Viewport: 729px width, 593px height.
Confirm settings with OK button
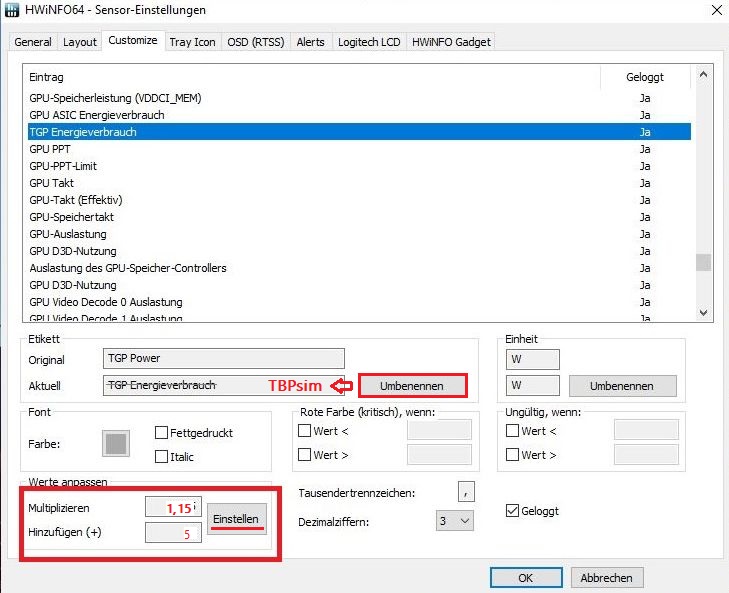coord(526,578)
